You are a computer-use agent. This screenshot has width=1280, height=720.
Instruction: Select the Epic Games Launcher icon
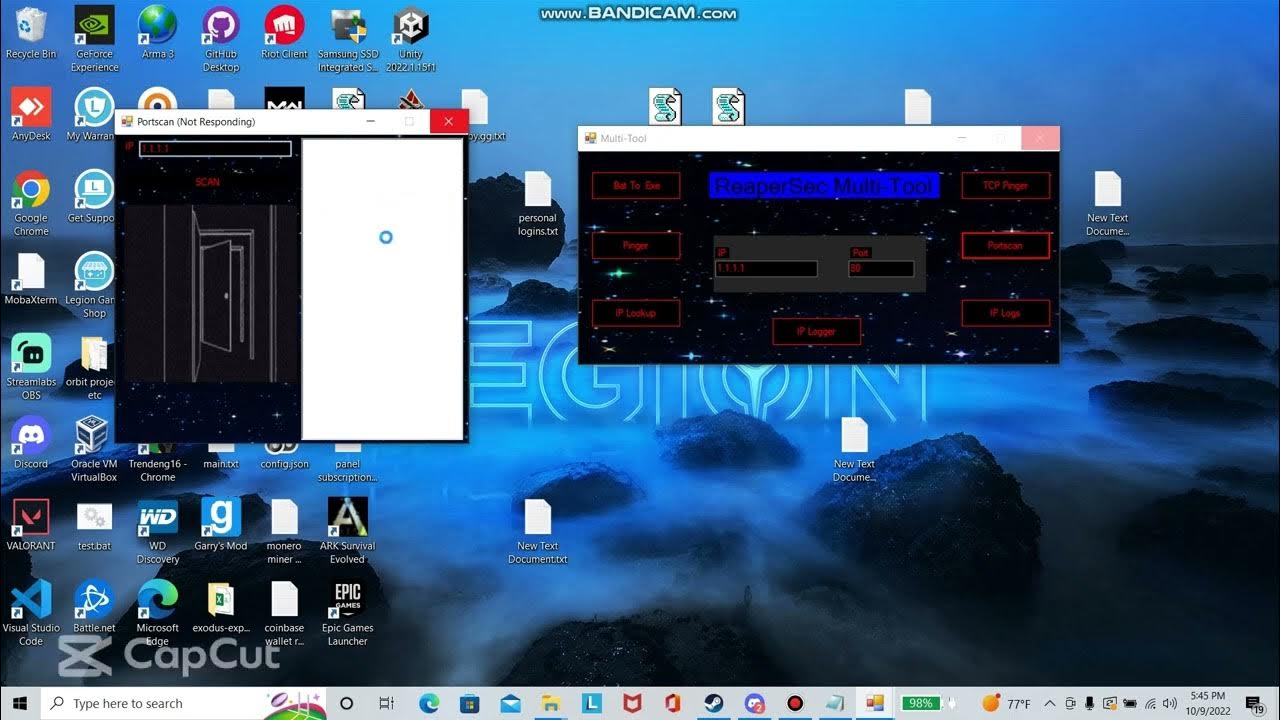tap(348, 613)
